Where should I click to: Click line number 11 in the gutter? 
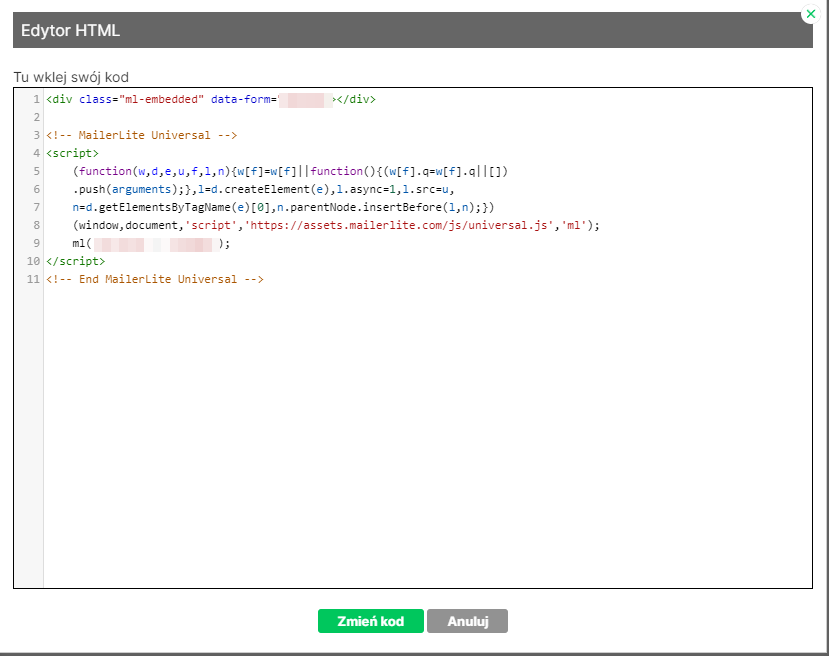pos(33,279)
